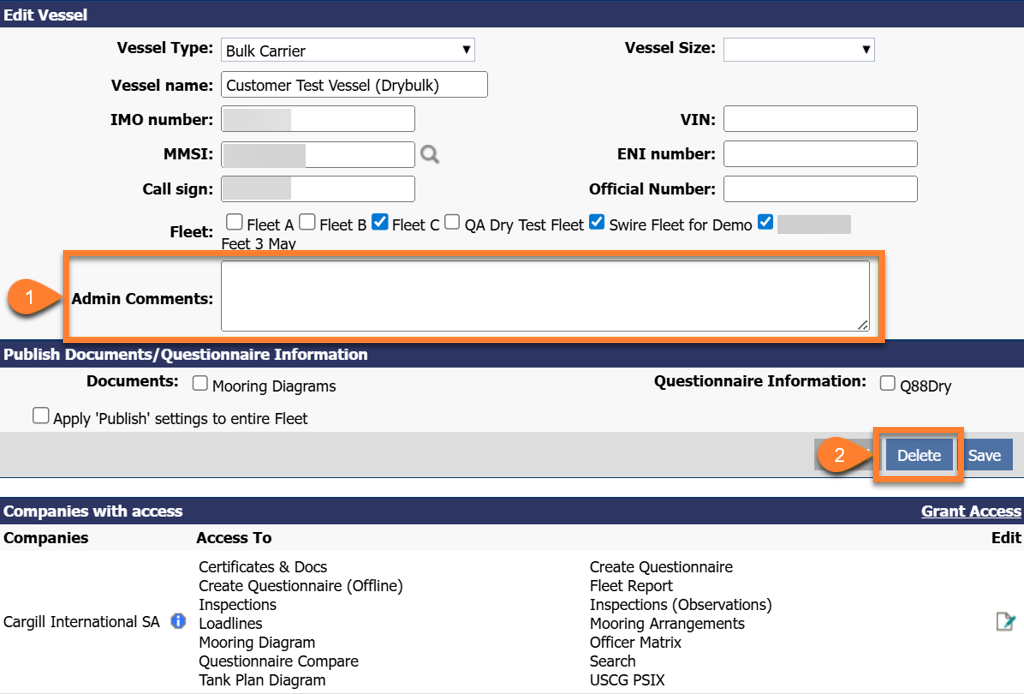Viewport: 1024px width, 694px height.
Task: Open the Grant Access link
Action: click(x=970, y=511)
